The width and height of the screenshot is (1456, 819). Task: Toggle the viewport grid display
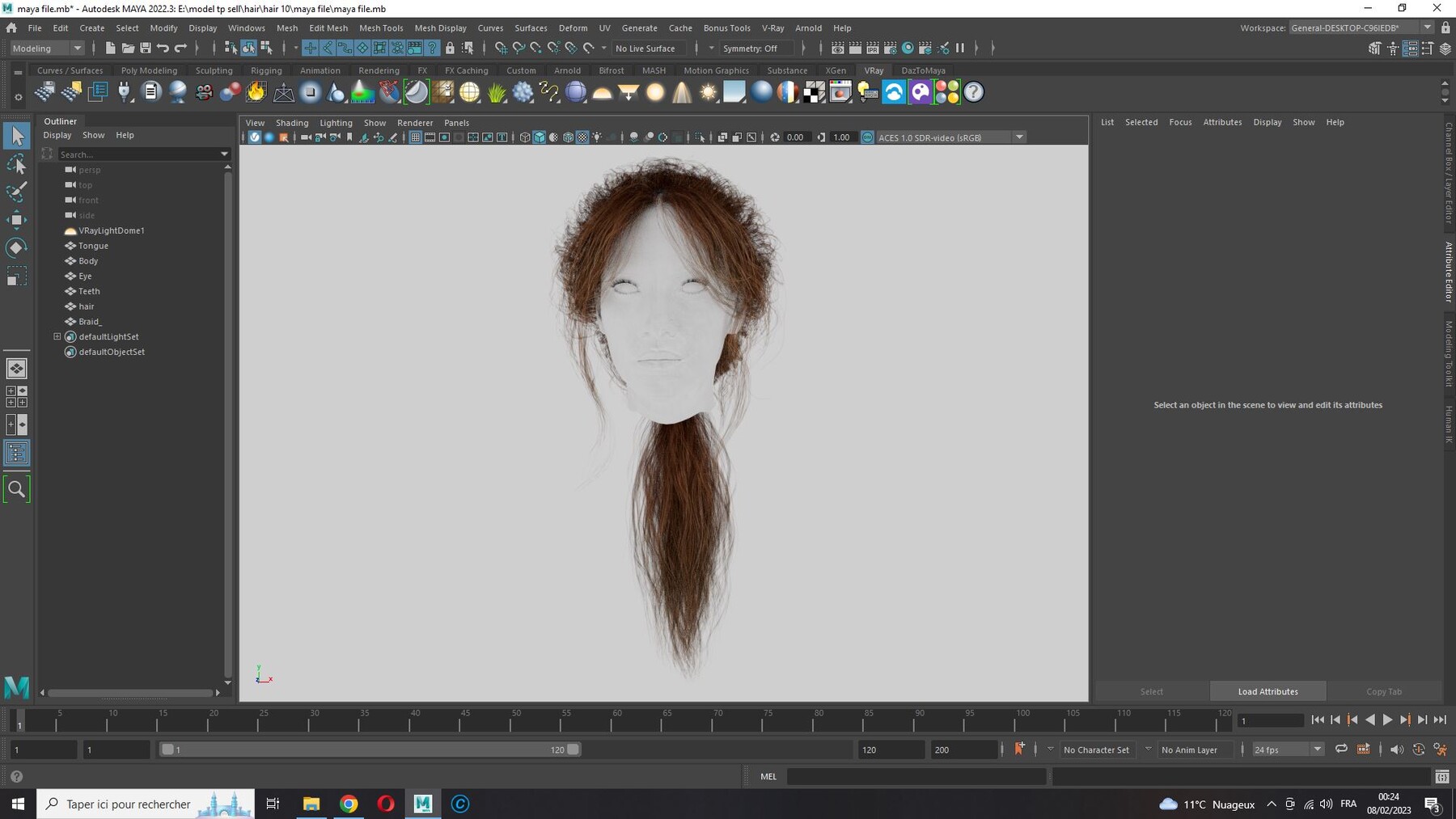tap(415, 137)
